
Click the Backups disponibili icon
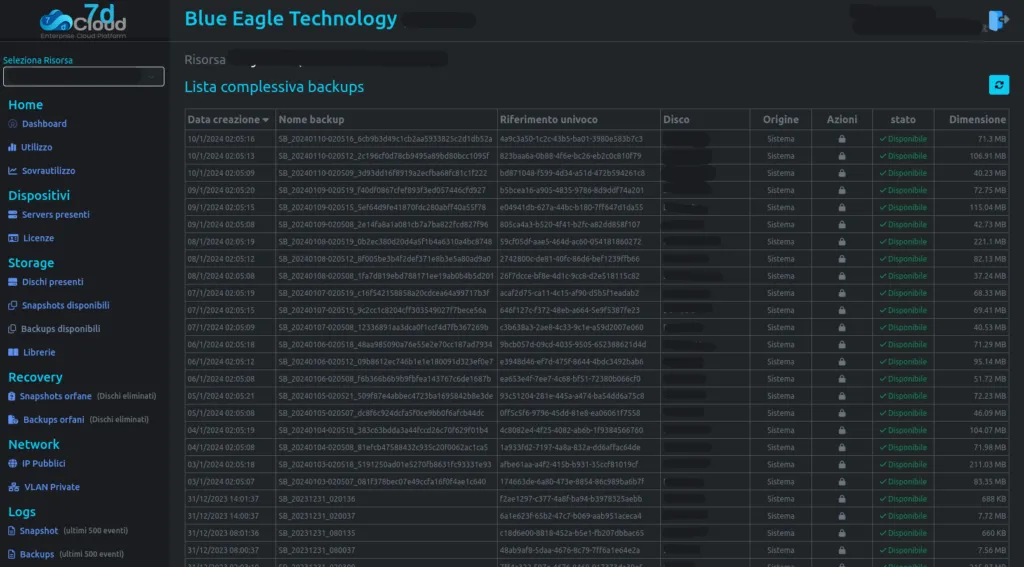pyautogui.click(x=12, y=329)
